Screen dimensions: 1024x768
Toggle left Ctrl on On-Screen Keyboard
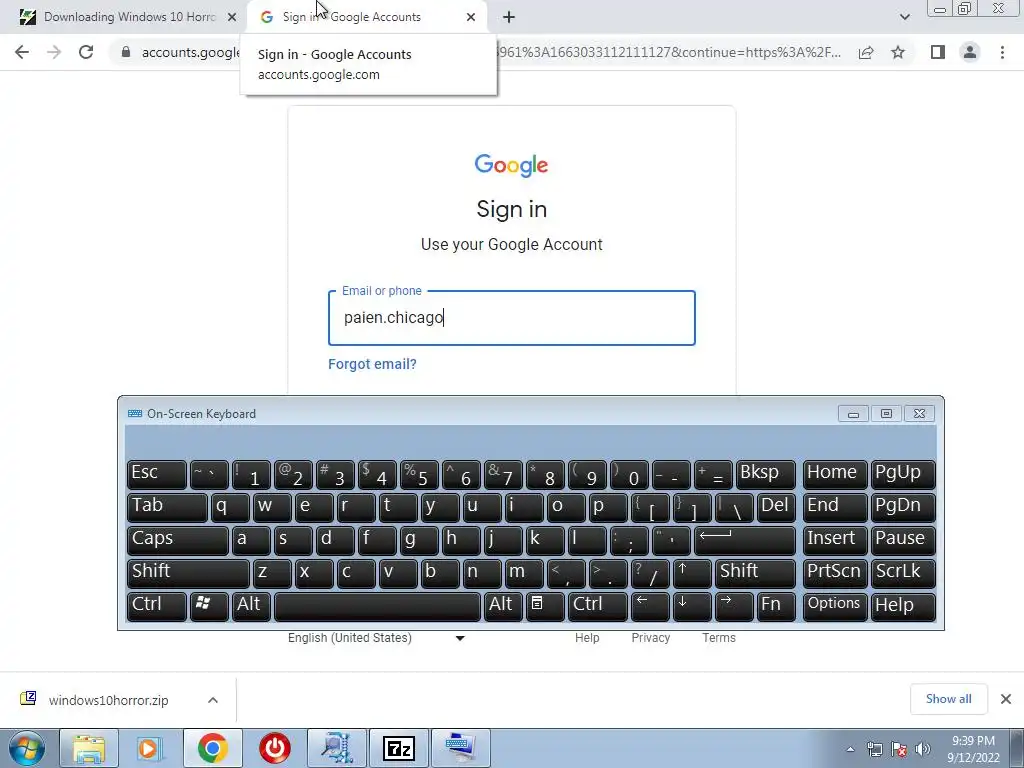pyautogui.click(x=157, y=606)
